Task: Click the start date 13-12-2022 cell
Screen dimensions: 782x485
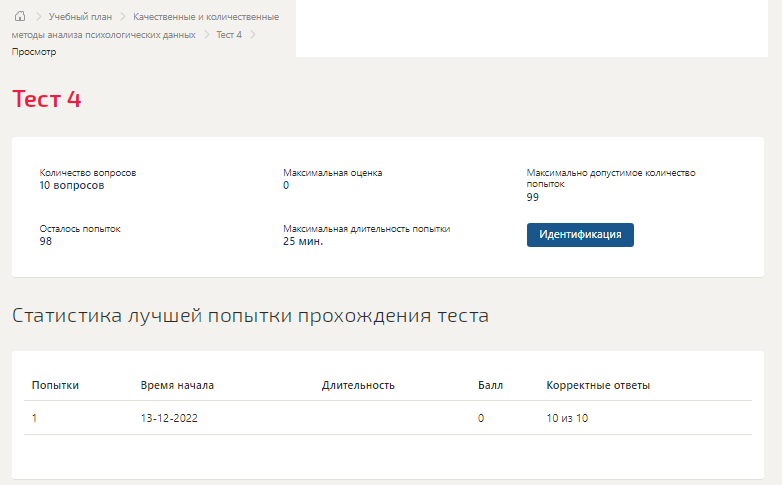Action: click(169, 418)
